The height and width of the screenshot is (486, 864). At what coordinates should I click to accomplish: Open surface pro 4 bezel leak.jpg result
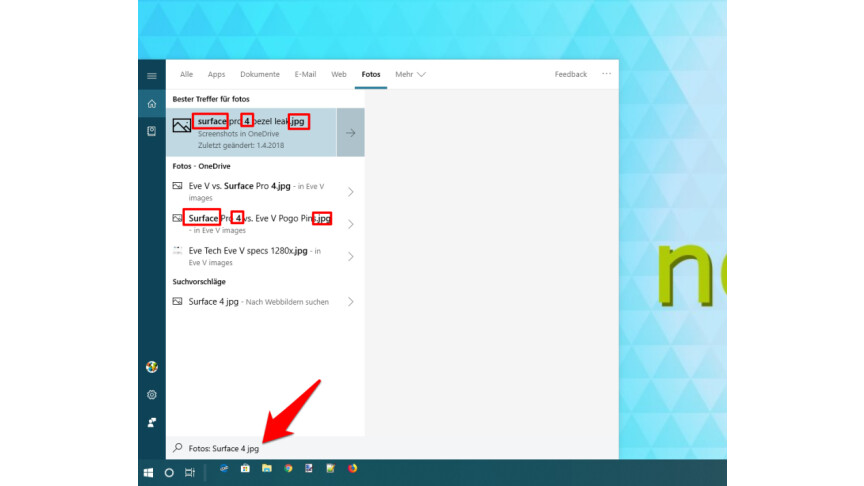(251, 133)
